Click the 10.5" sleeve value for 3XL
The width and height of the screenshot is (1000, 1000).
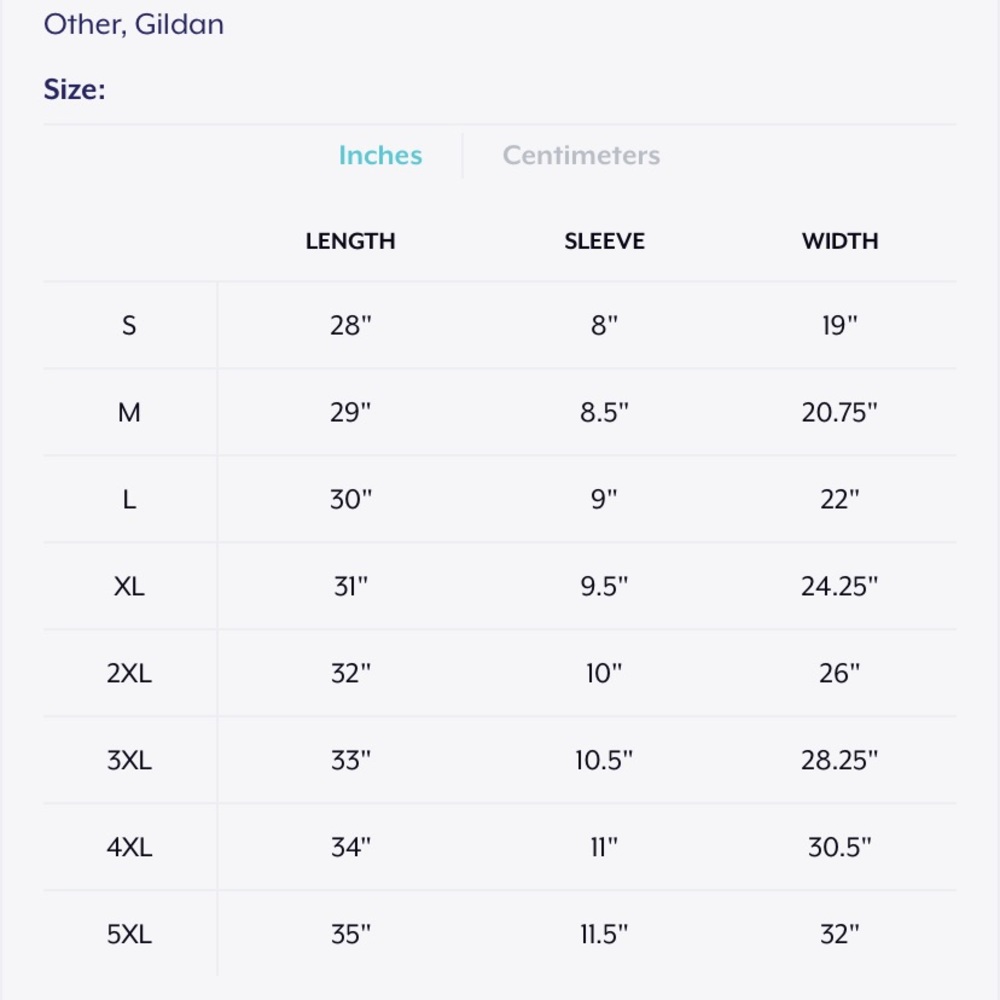tap(604, 760)
